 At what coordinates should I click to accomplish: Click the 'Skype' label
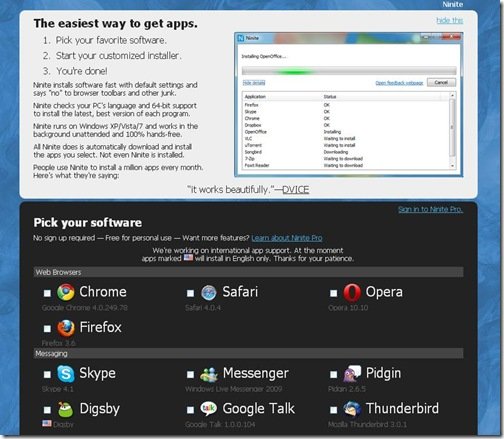click(x=97, y=374)
